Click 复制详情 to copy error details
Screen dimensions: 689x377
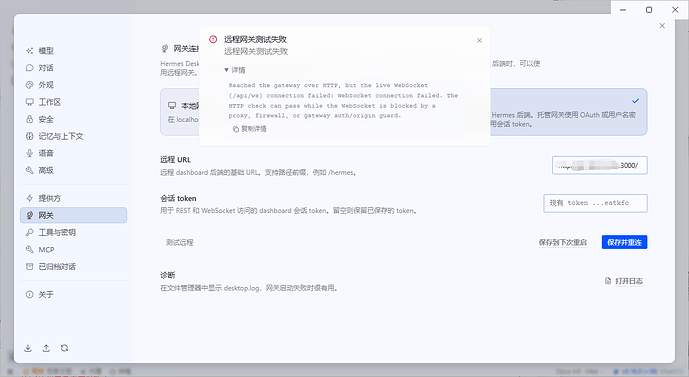[250, 129]
